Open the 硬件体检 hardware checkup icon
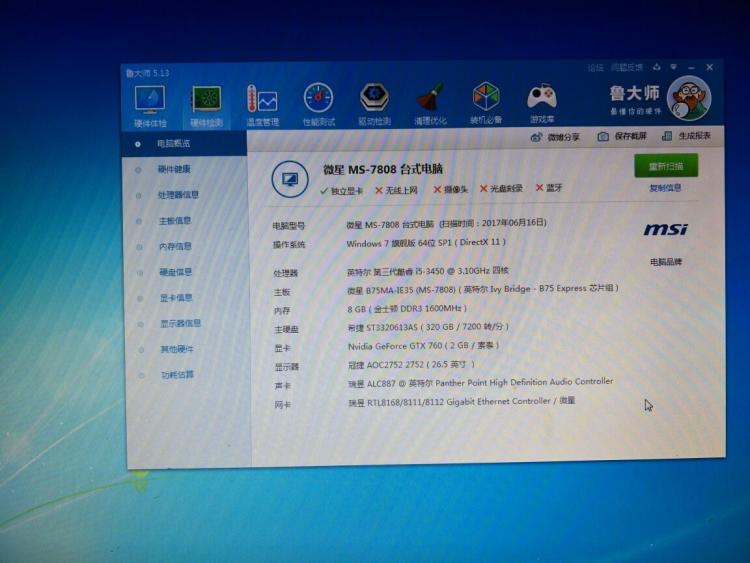This screenshot has width=750, height=563. pos(150,106)
